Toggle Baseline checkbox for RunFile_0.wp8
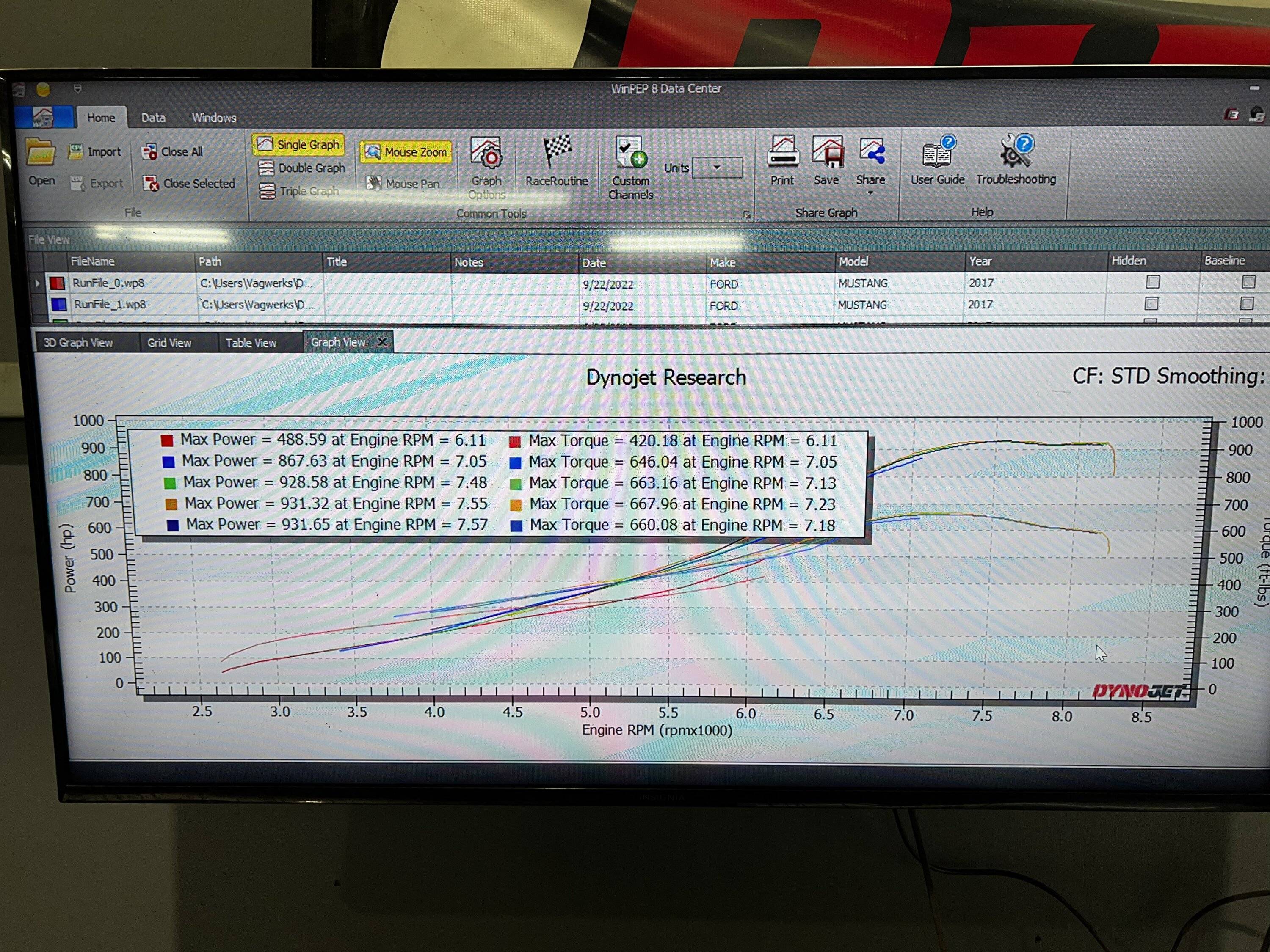Image resolution: width=1270 pixels, height=952 pixels. pyautogui.click(x=1249, y=282)
